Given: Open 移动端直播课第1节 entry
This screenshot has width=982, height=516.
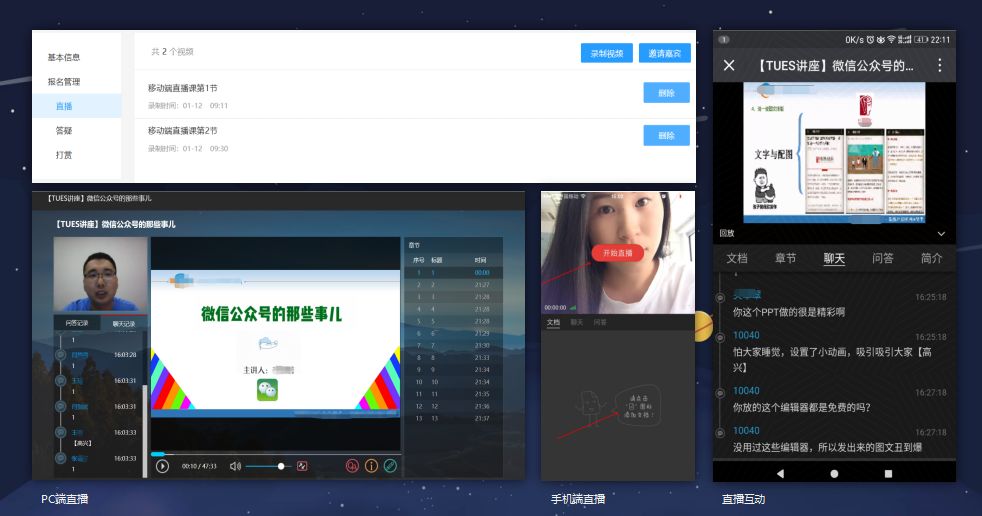Looking at the screenshot, I should click(x=182, y=88).
